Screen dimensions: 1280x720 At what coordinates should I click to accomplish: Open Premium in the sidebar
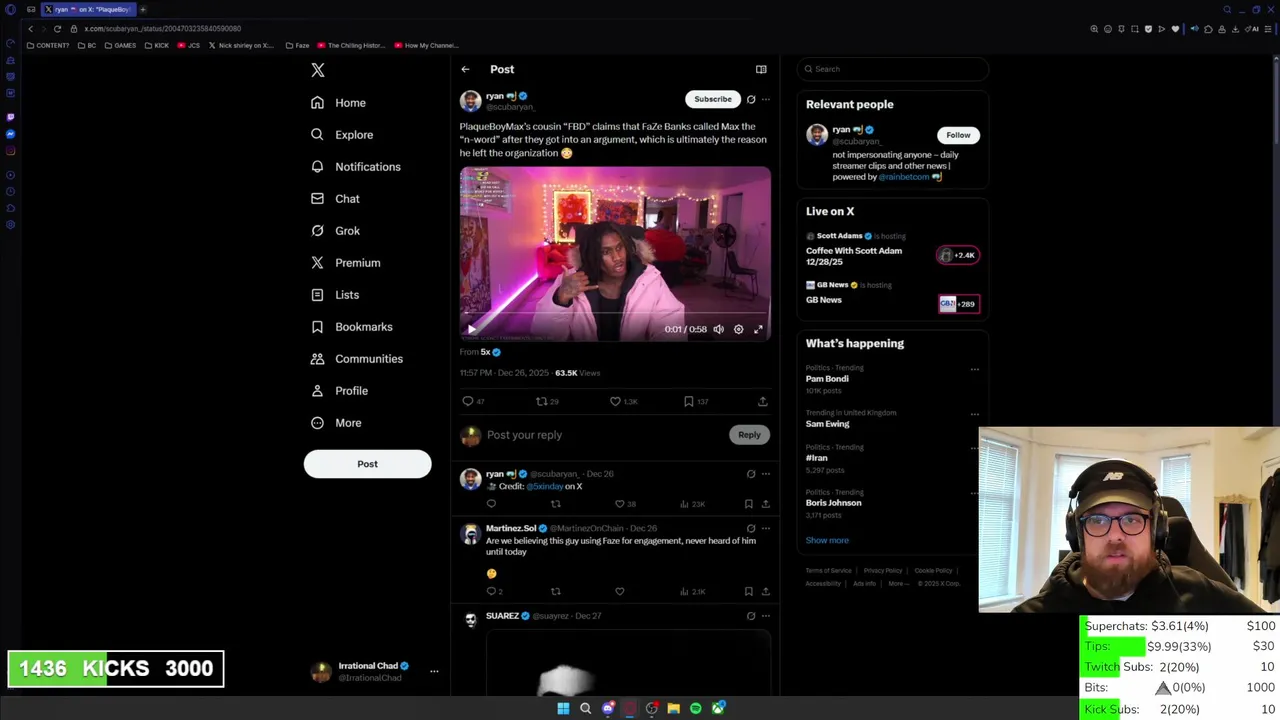[345, 263]
